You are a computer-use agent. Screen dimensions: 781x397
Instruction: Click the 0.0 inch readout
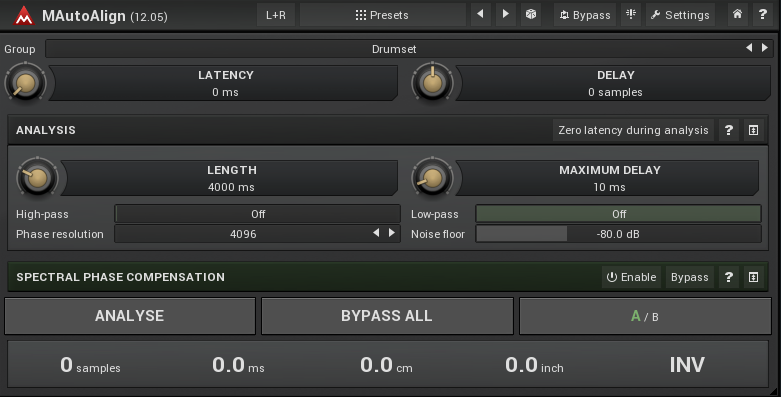click(x=534, y=365)
